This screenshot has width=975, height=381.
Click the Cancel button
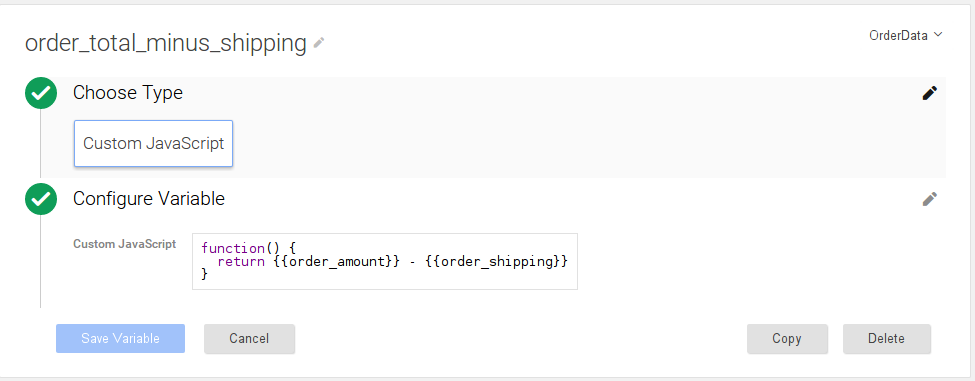249,339
